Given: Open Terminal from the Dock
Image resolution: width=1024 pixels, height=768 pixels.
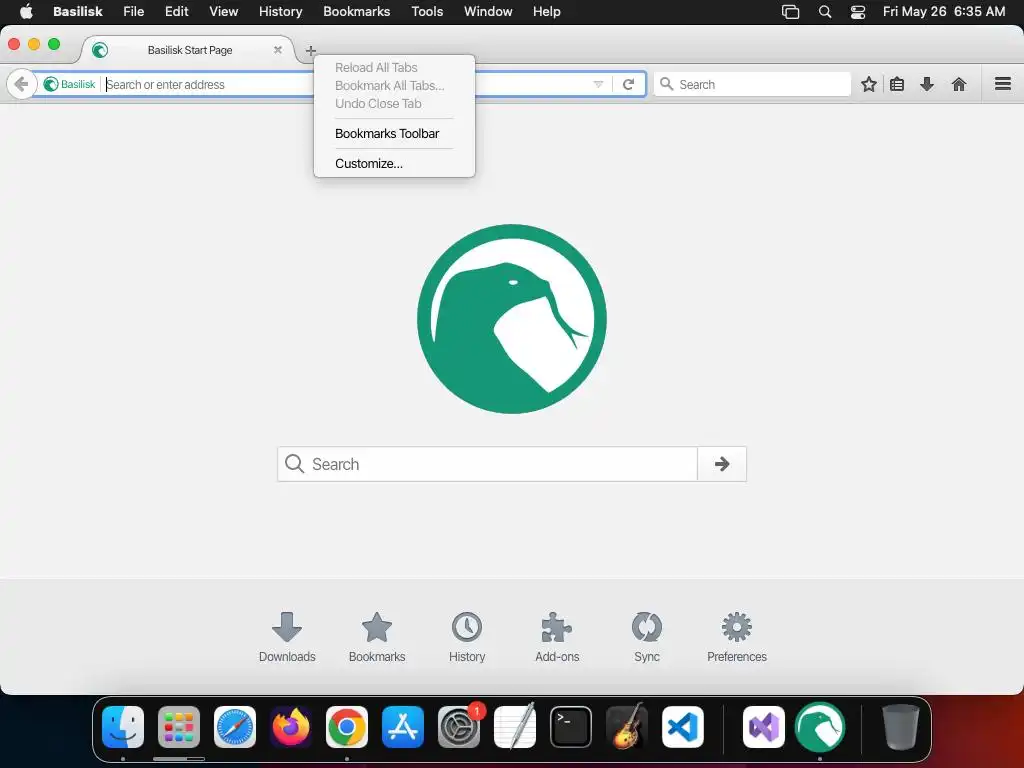Looking at the screenshot, I should [x=571, y=727].
